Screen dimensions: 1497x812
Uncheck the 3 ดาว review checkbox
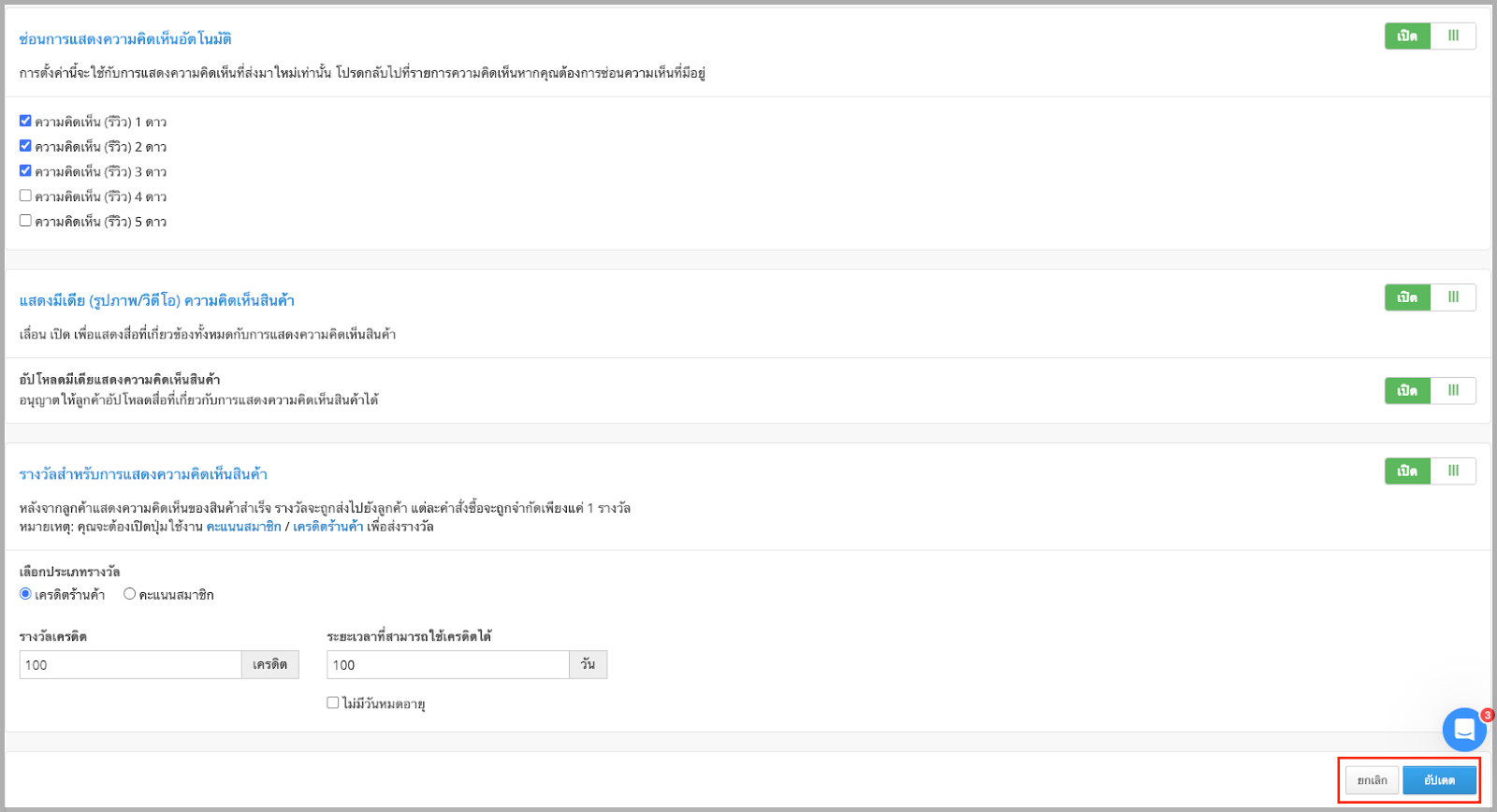point(25,171)
